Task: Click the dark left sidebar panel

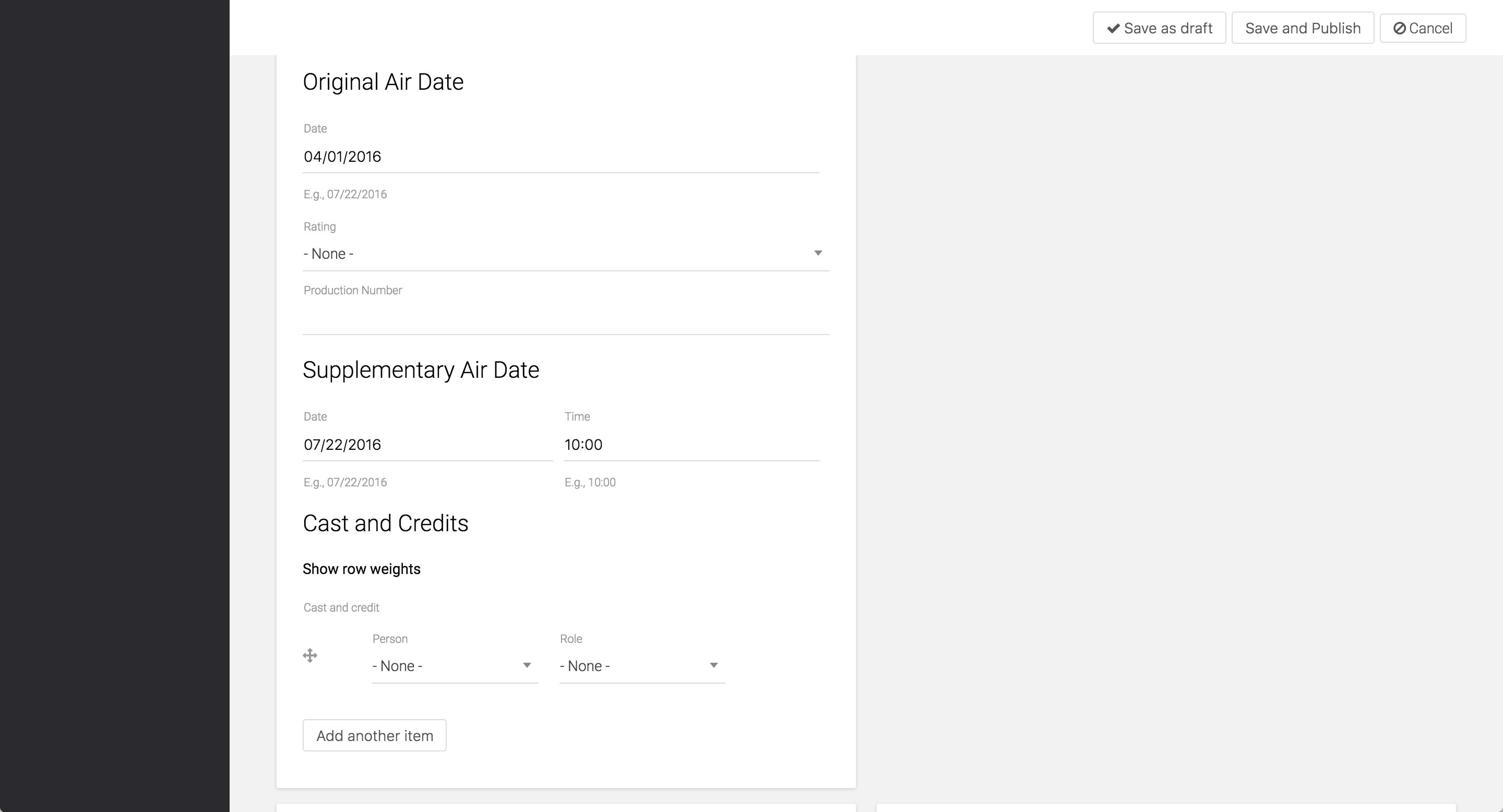Action: (x=114, y=406)
